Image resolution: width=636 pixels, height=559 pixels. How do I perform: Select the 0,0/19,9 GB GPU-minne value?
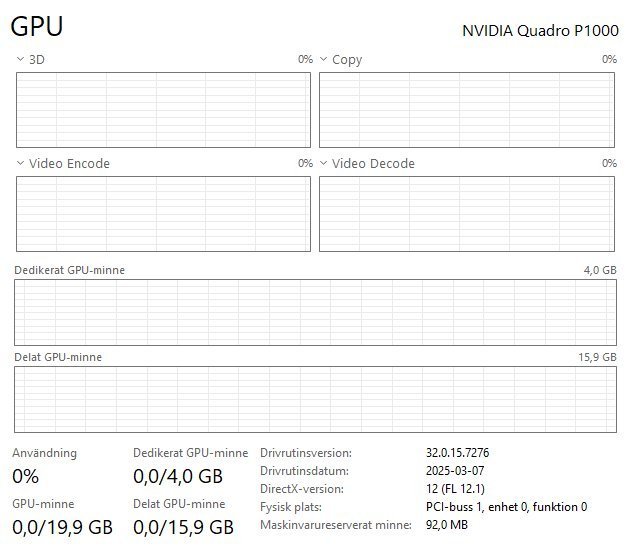click(62, 527)
